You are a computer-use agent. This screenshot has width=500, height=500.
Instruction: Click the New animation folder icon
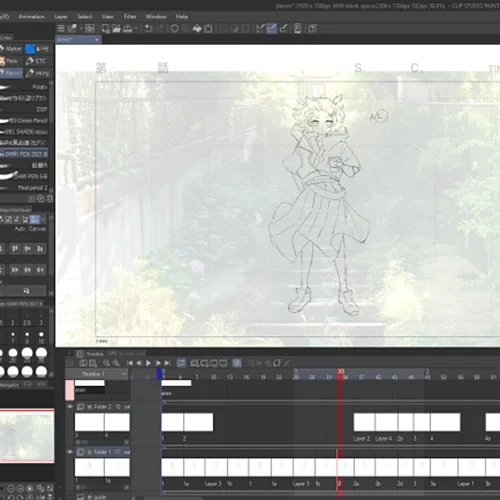194,363
